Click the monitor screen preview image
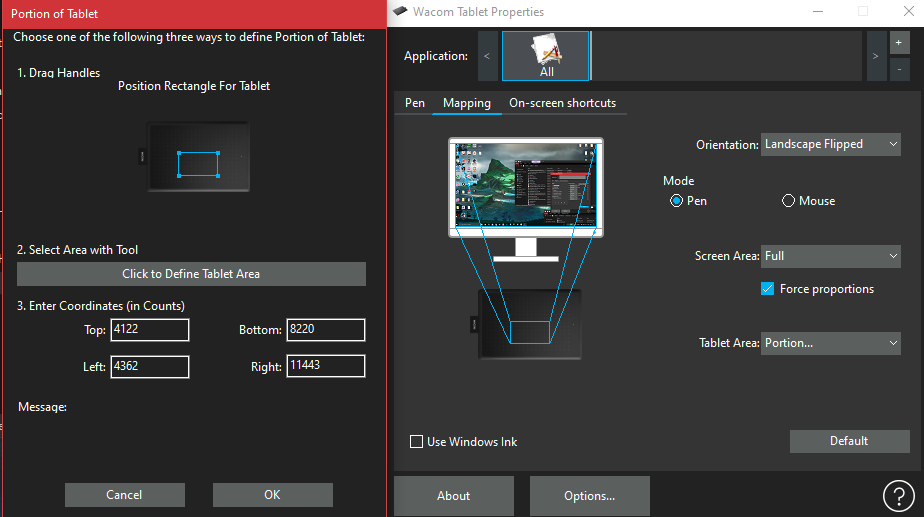Image resolution: width=924 pixels, height=517 pixels. [x=525, y=186]
